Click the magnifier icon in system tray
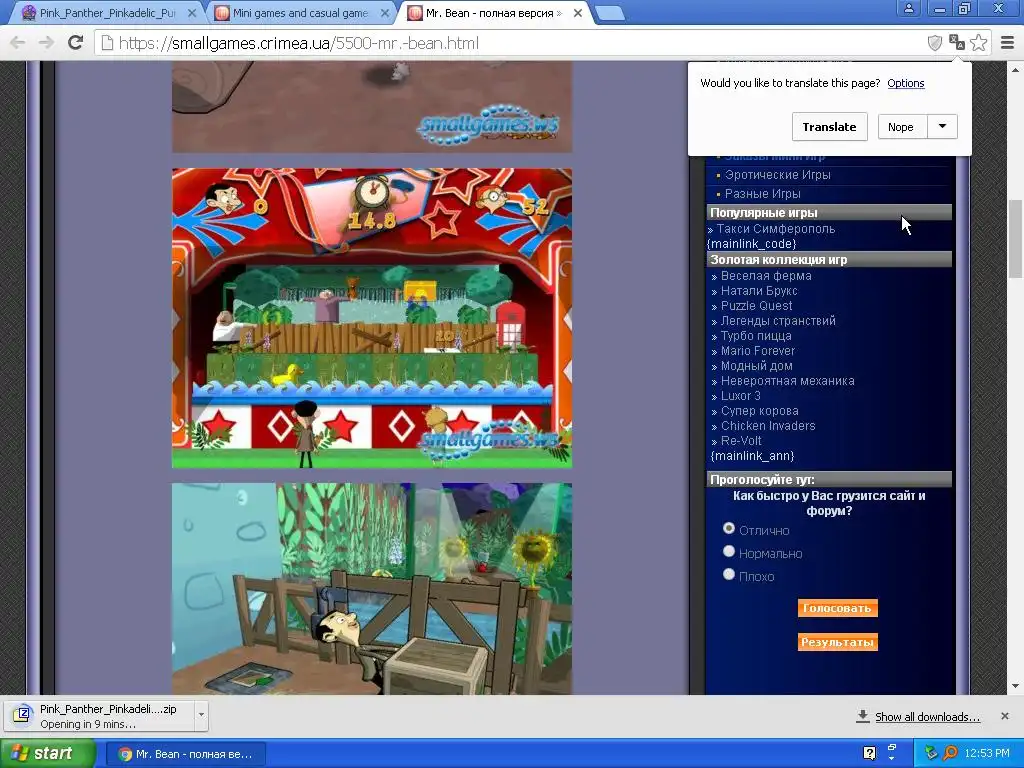Screen dimensions: 1024x768 pyautogui.click(x=950, y=754)
